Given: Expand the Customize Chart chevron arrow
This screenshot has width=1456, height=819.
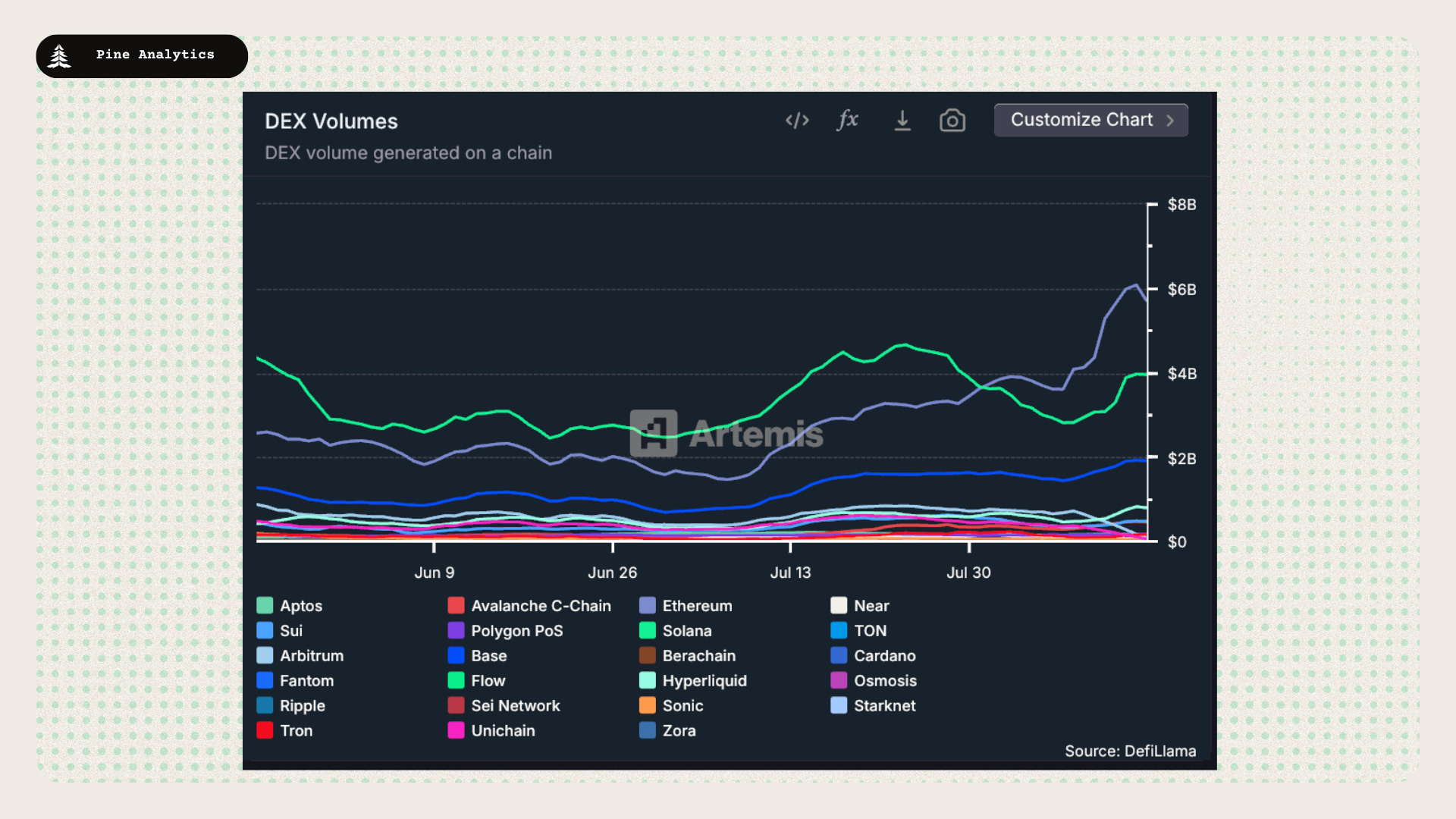Looking at the screenshot, I should click(1170, 121).
